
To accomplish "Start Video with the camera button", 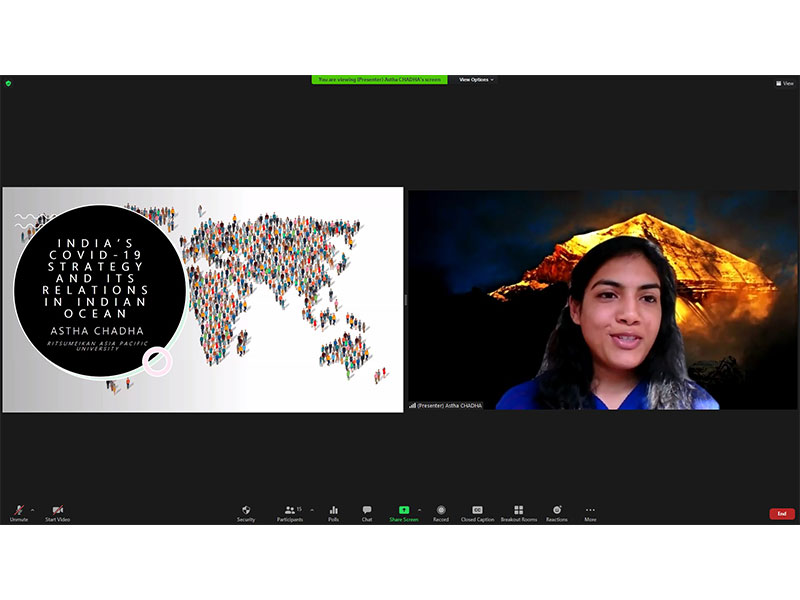I will tap(57, 512).
